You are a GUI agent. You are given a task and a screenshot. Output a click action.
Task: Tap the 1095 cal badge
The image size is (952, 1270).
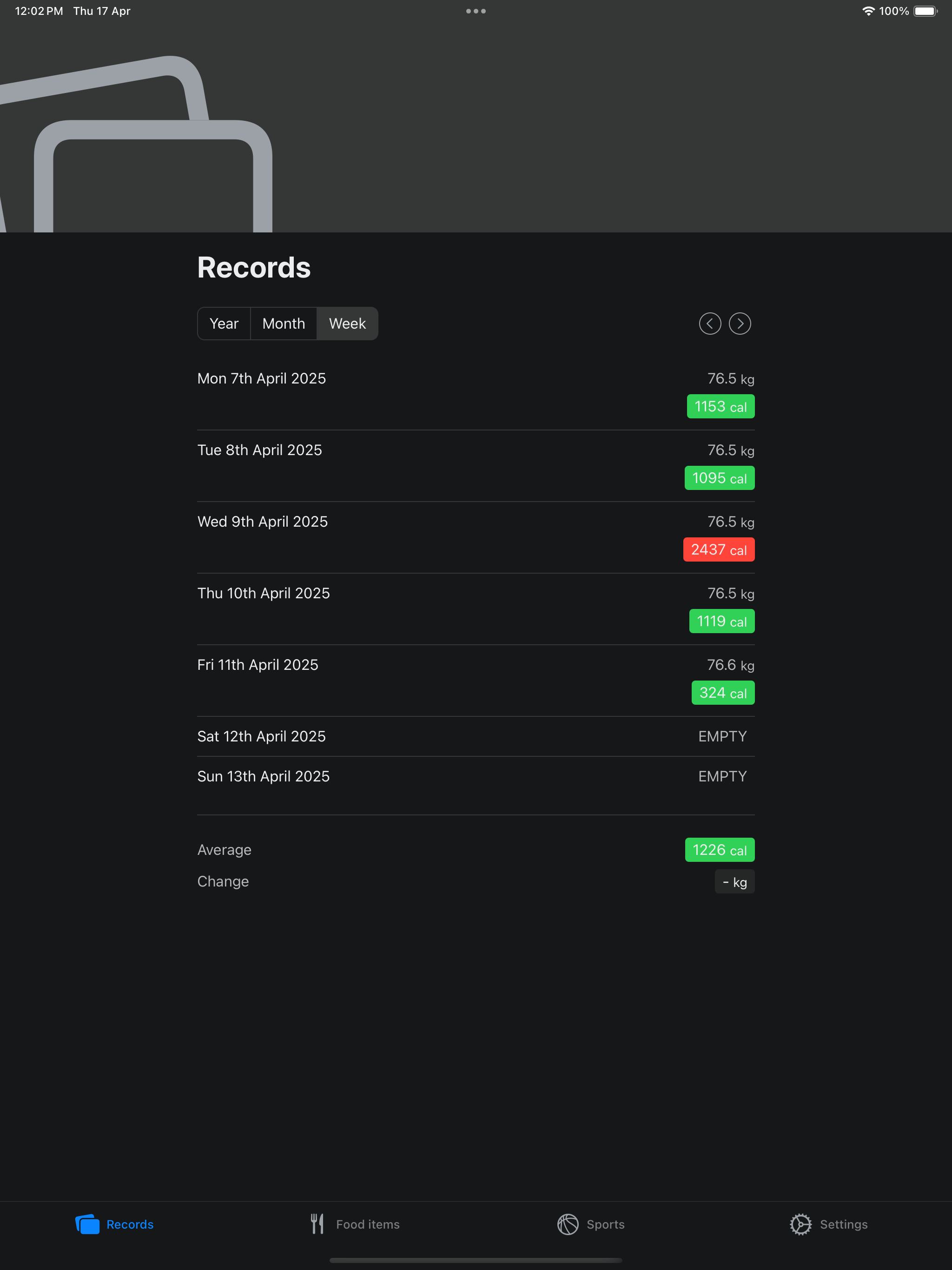point(720,478)
